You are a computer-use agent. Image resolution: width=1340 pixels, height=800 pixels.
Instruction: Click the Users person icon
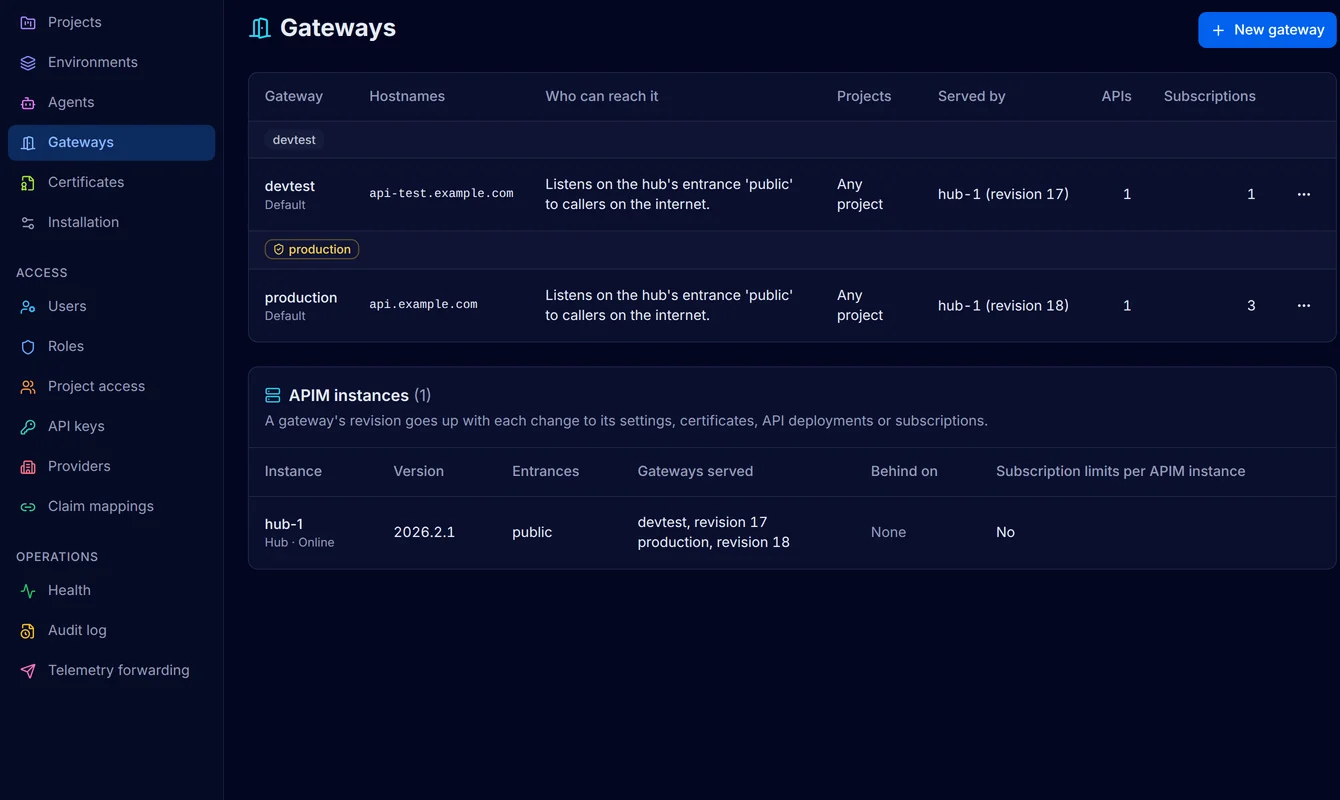[28, 306]
